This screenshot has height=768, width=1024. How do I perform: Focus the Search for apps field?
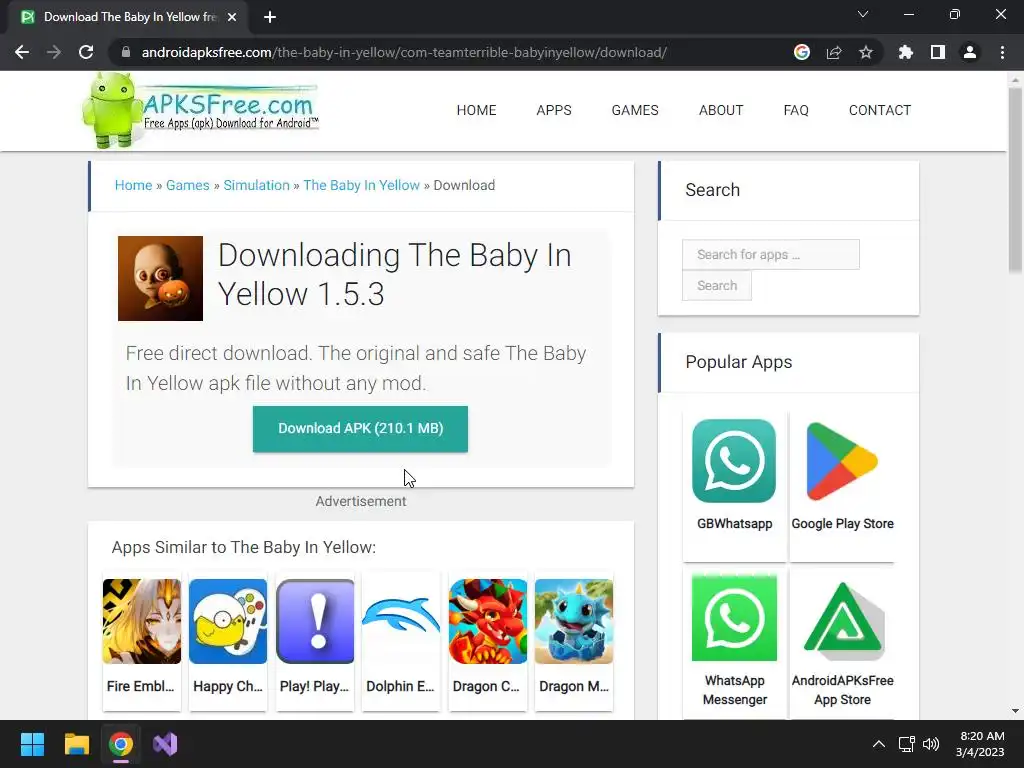[771, 255]
